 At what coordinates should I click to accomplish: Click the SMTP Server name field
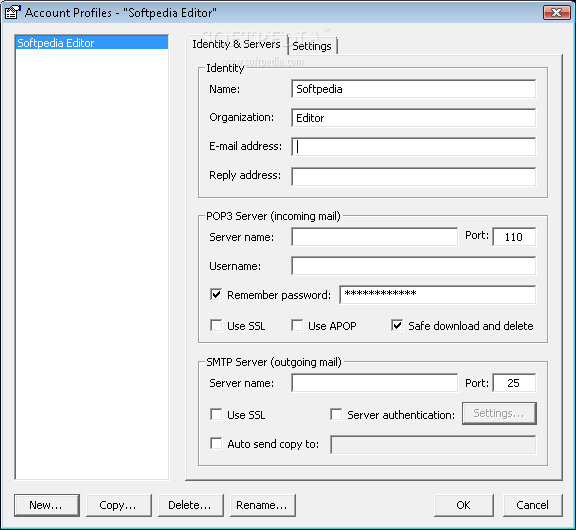[374, 383]
